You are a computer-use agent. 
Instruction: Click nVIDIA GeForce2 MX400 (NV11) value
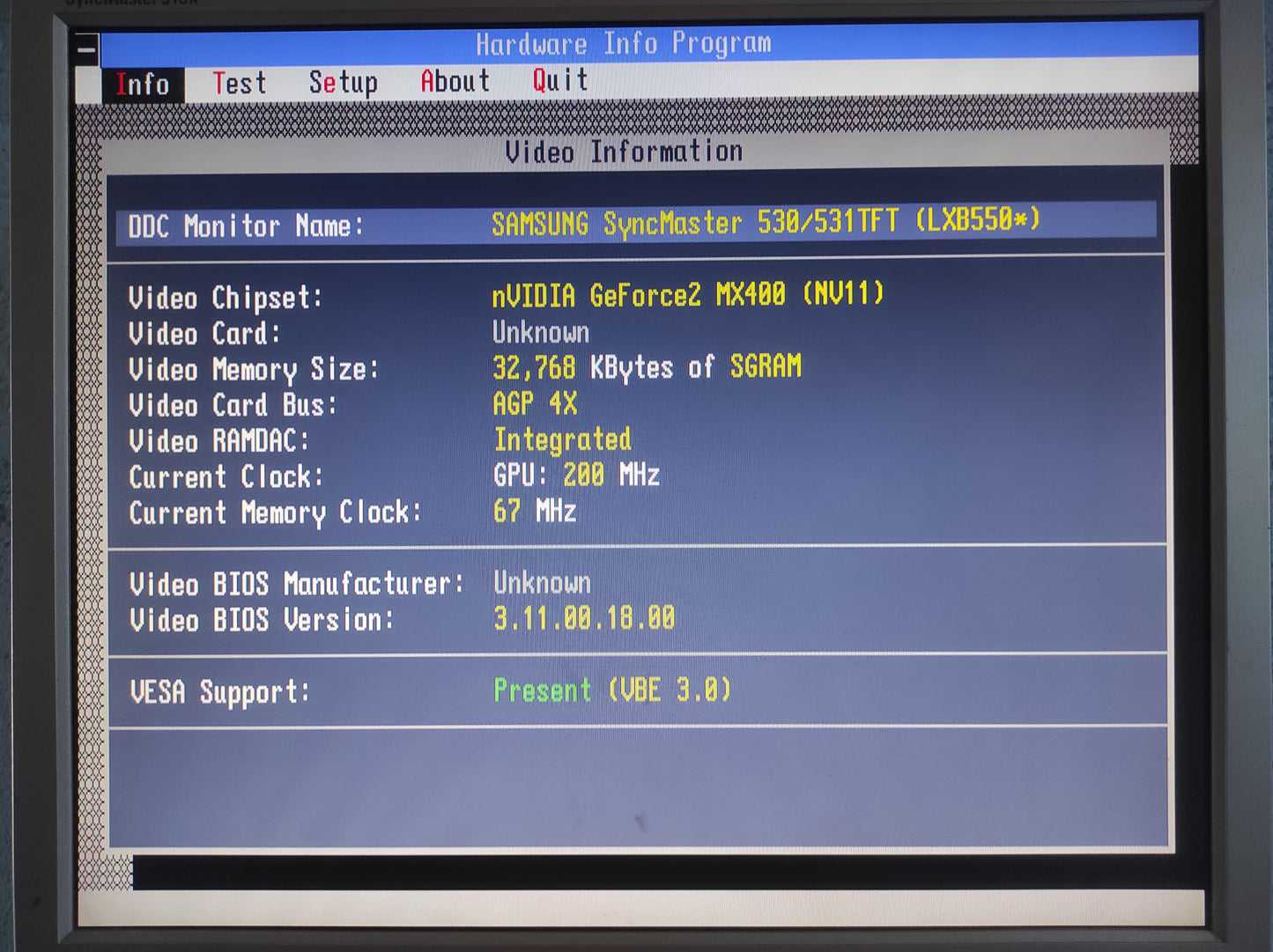click(687, 294)
